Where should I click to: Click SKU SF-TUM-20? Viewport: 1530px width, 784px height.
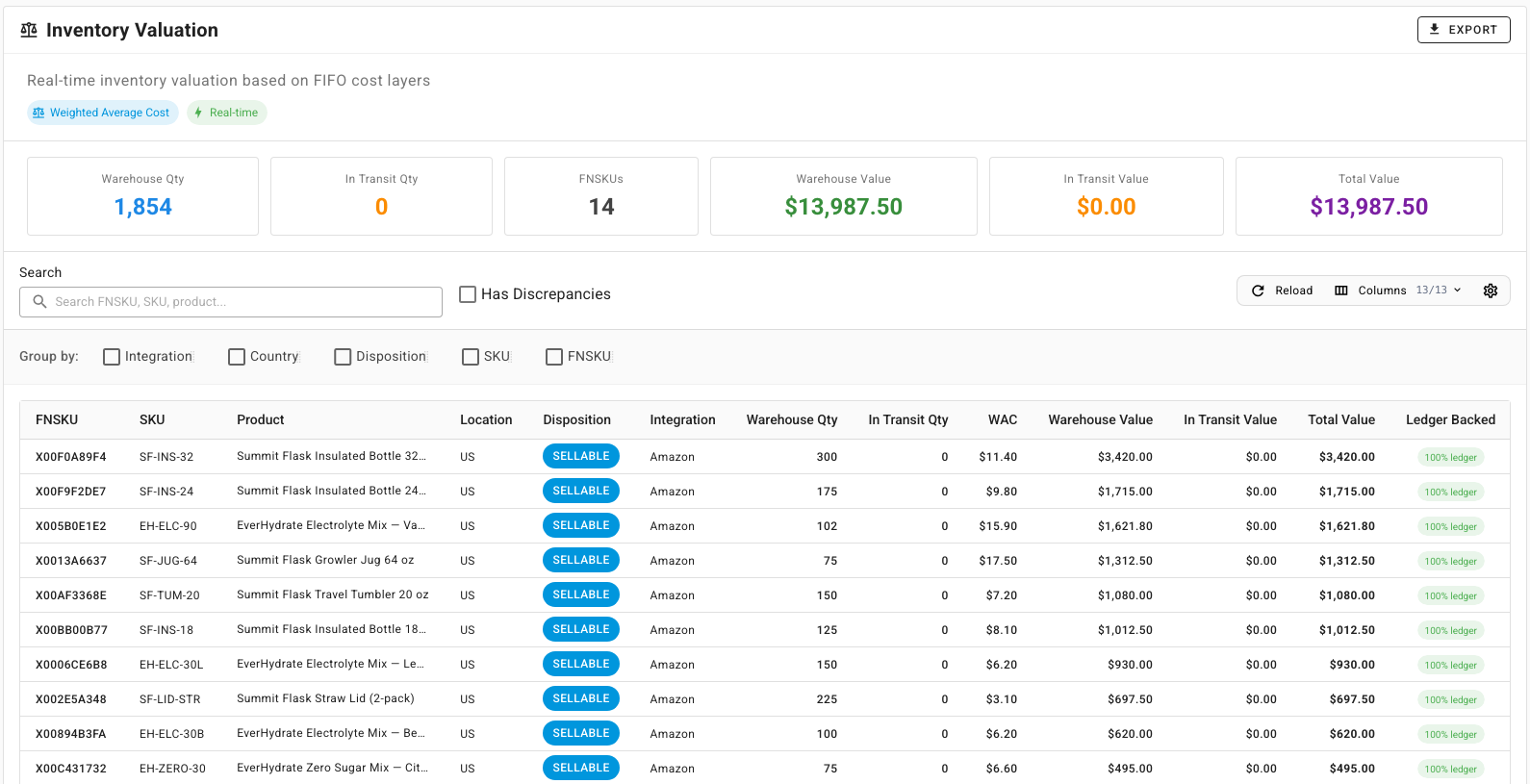click(169, 595)
